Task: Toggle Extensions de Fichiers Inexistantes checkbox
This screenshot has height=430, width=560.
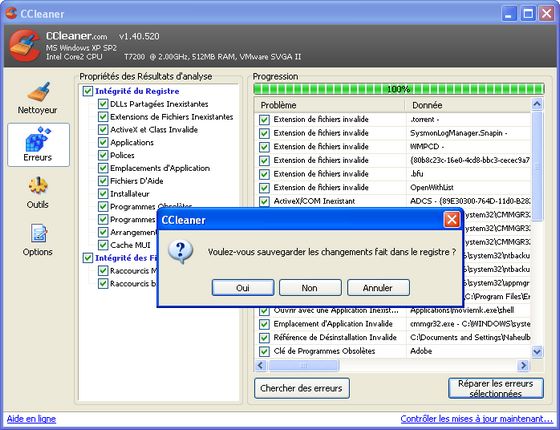Action: coord(103,117)
